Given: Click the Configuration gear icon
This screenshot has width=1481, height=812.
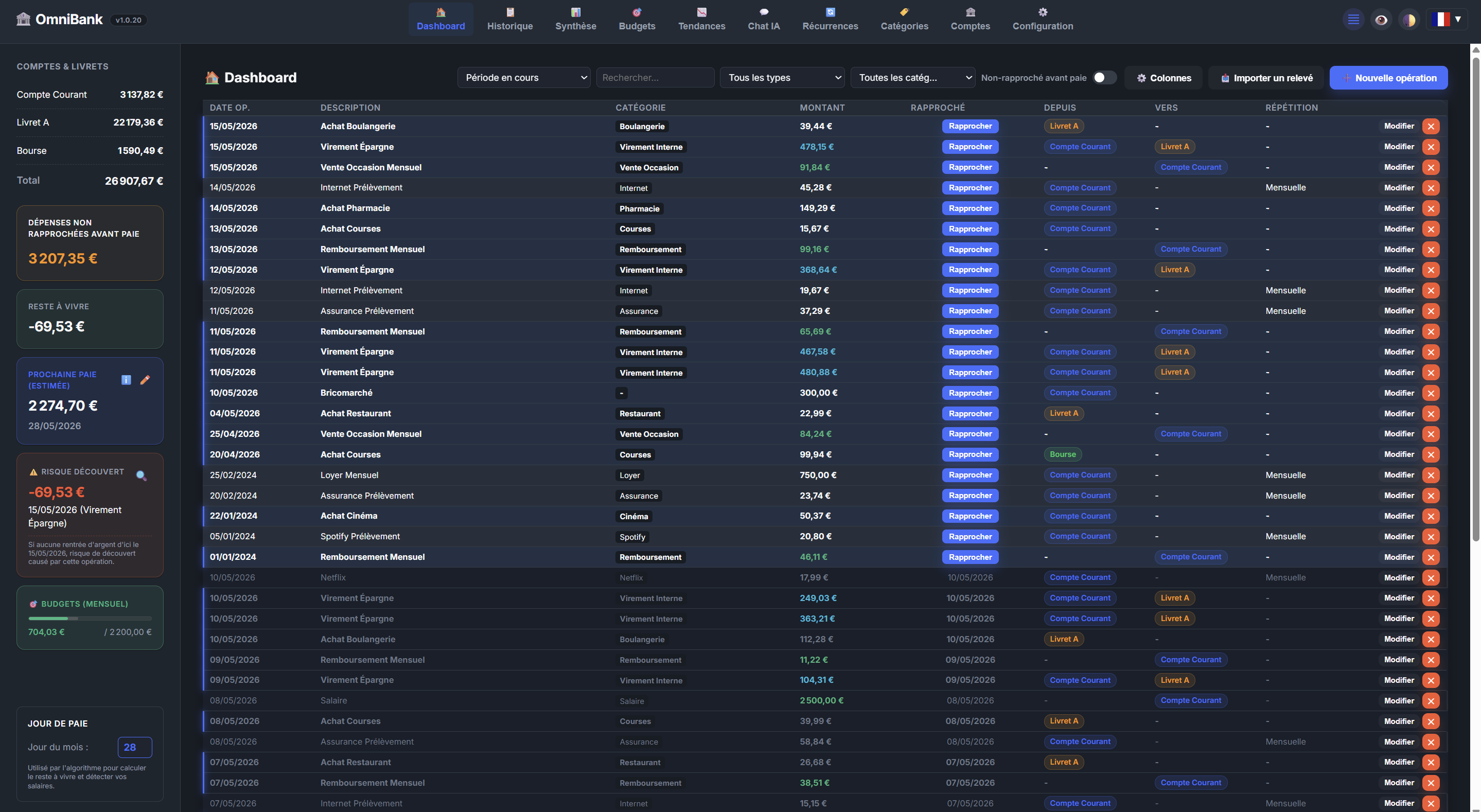Looking at the screenshot, I should pos(1043,12).
